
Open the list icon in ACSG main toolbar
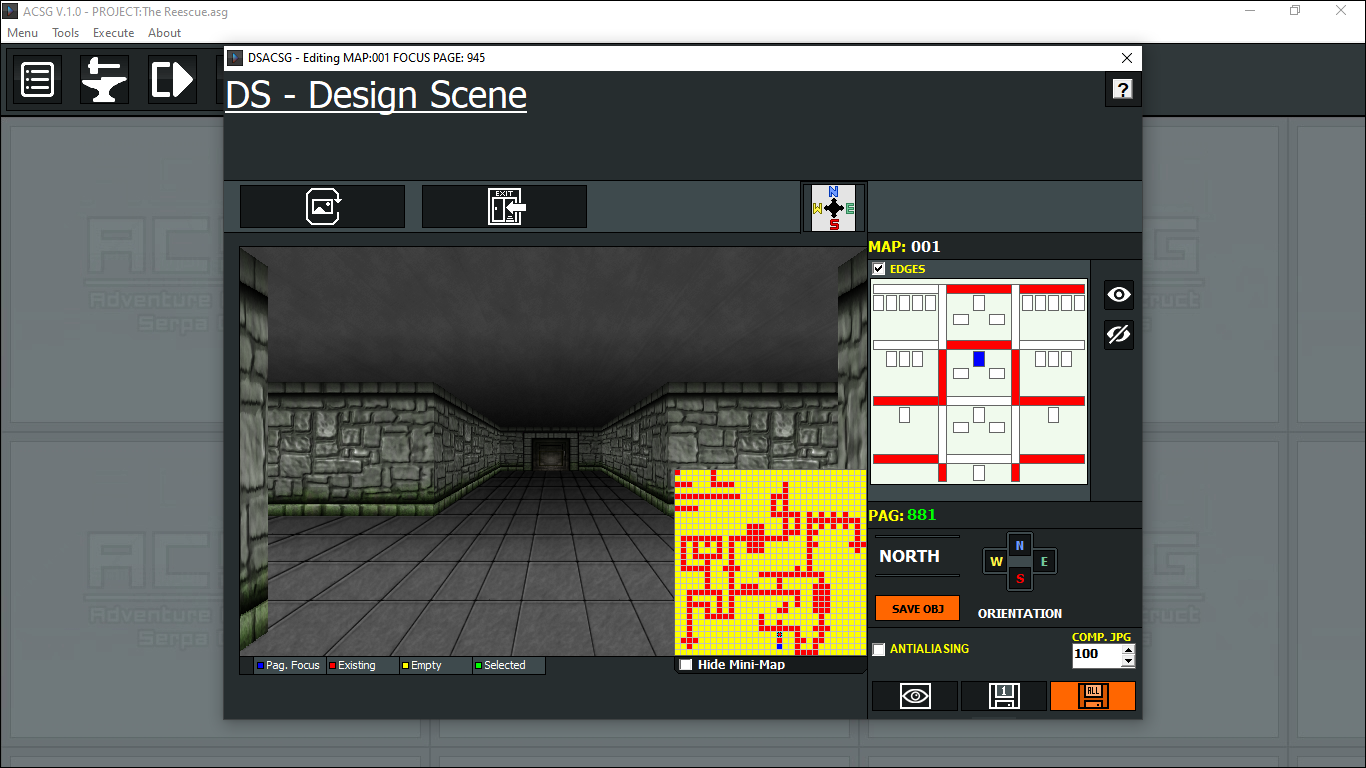(37, 80)
